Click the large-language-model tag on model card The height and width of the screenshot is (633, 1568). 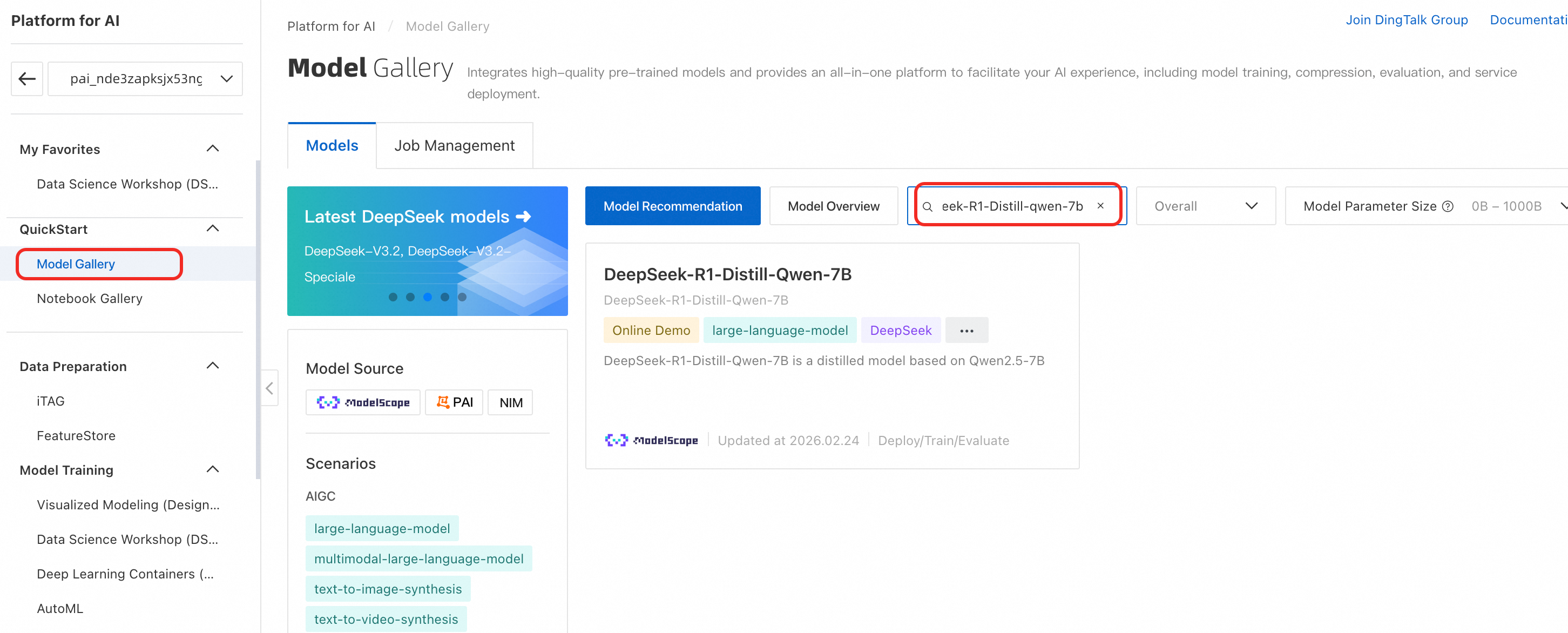780,330
